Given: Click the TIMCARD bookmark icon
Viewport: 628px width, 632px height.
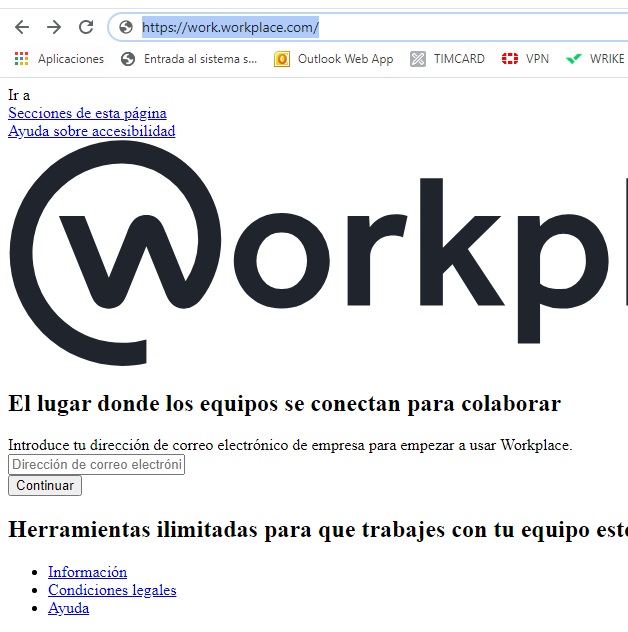Looking at the screenshot, I should (x=418, y=59).
